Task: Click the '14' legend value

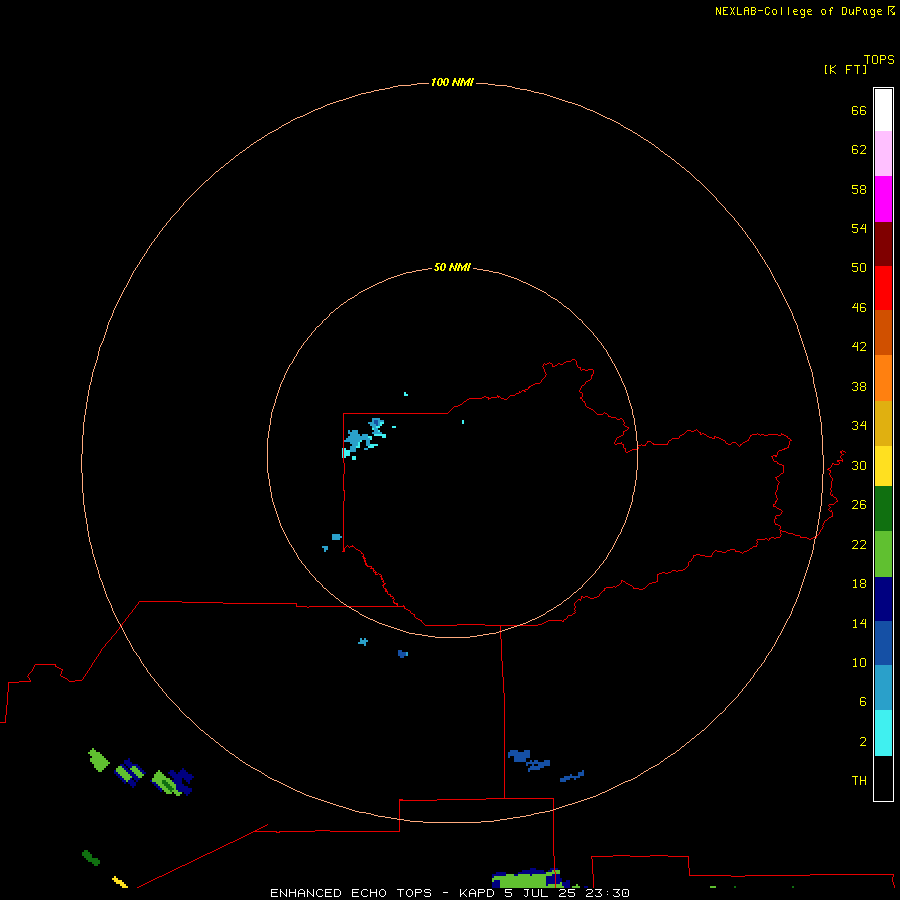Action: click(x=859, y=623)
